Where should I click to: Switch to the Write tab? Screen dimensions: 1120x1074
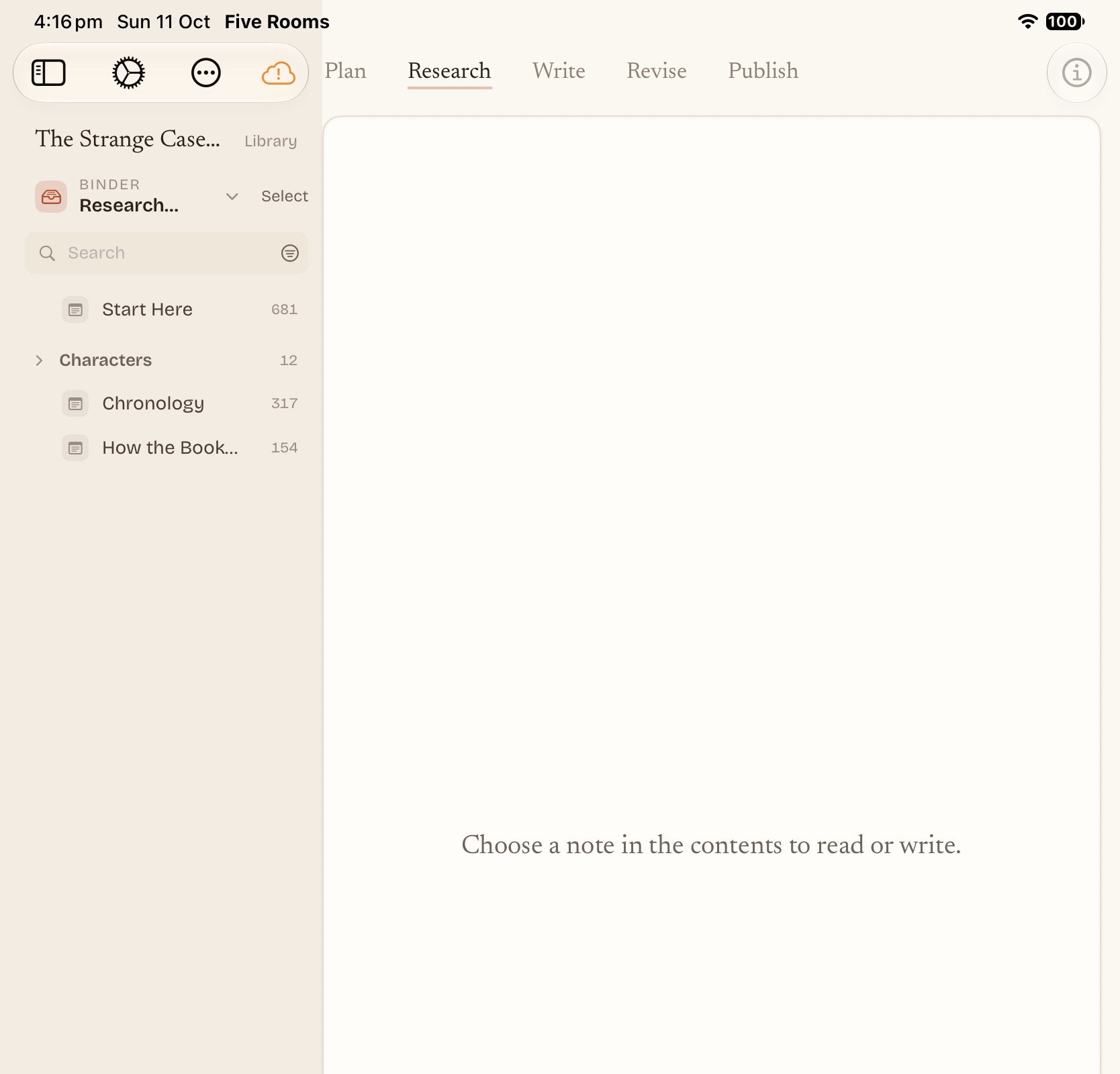click(559, 71)
